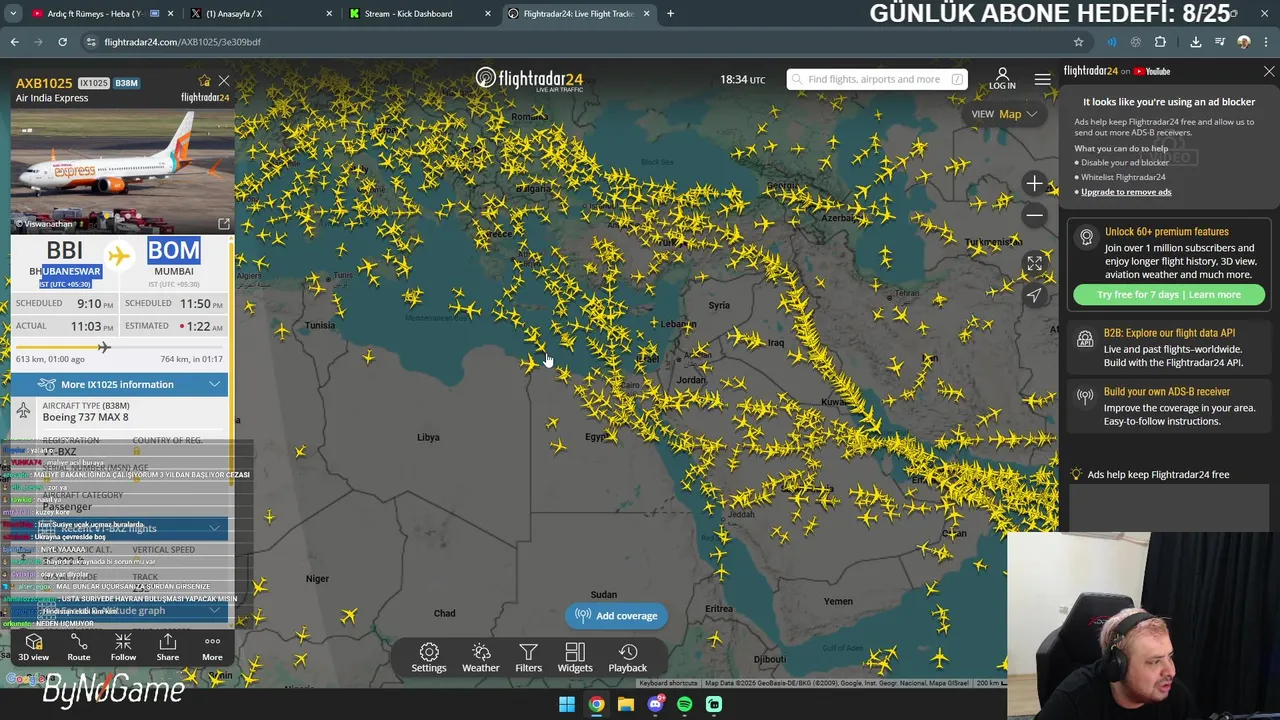Center map on my location
Viewport: 1280px width, 720px height.
tap(1034, 295)
